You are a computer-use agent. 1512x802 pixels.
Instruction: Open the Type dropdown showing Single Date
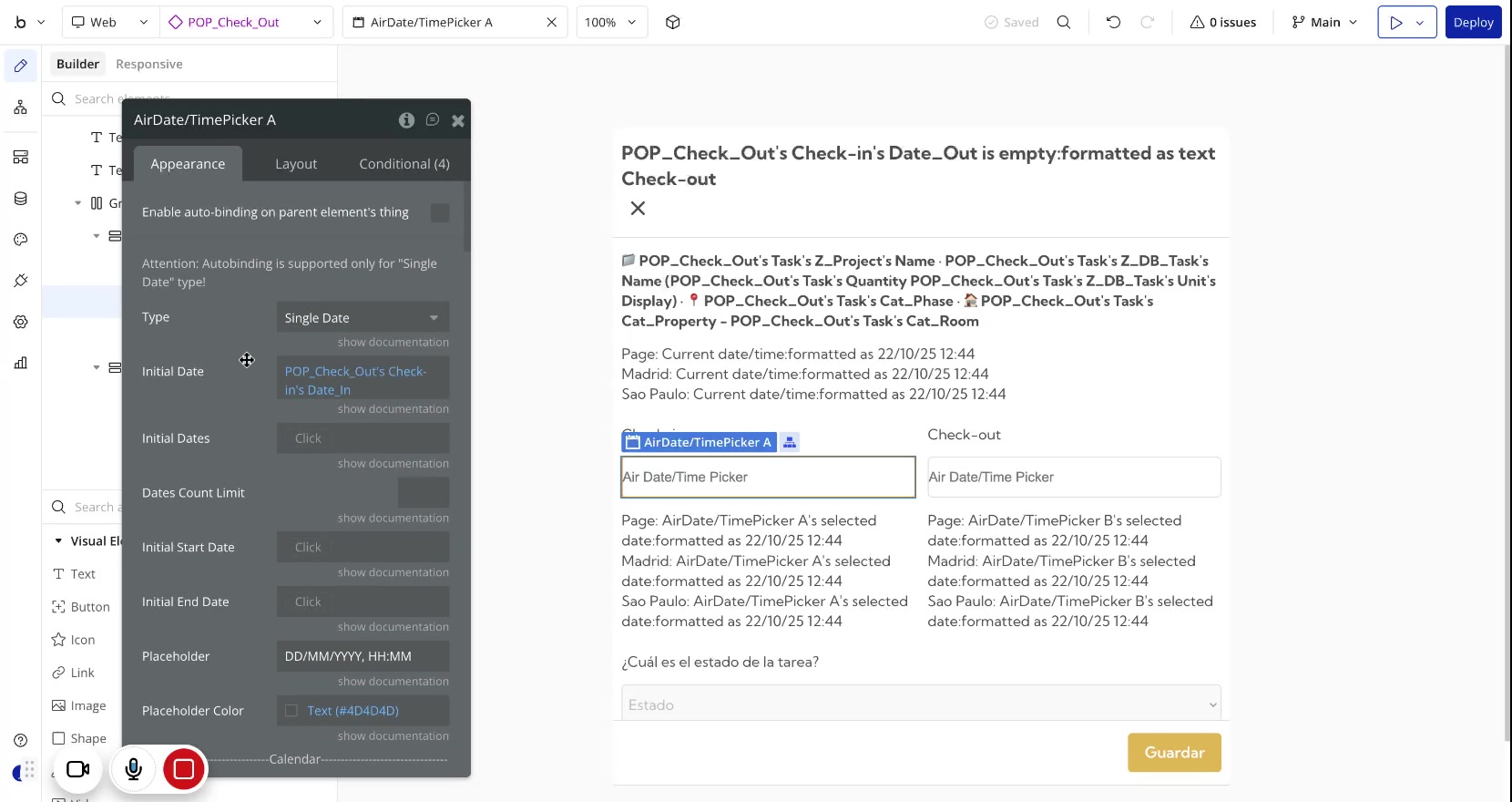363,318
